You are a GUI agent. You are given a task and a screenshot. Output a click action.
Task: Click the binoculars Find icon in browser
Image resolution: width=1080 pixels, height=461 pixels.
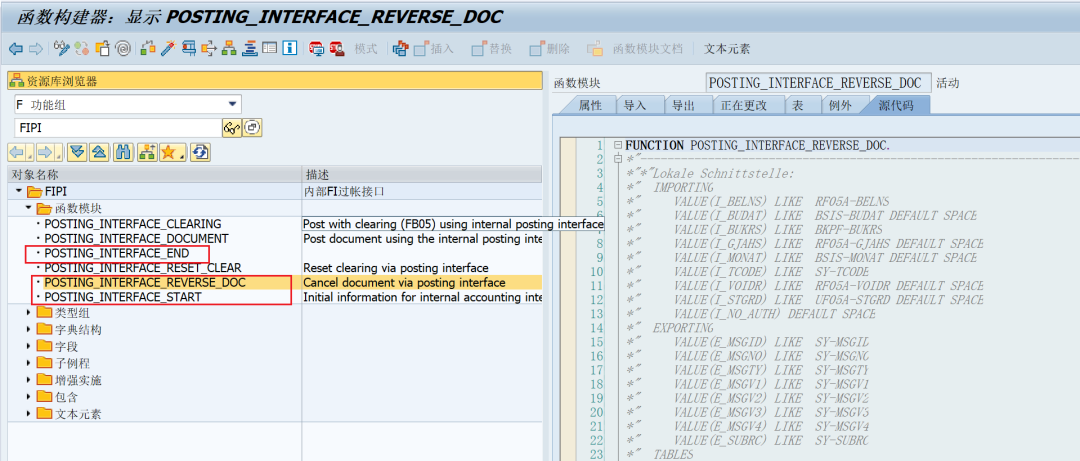tap(124, 152)
